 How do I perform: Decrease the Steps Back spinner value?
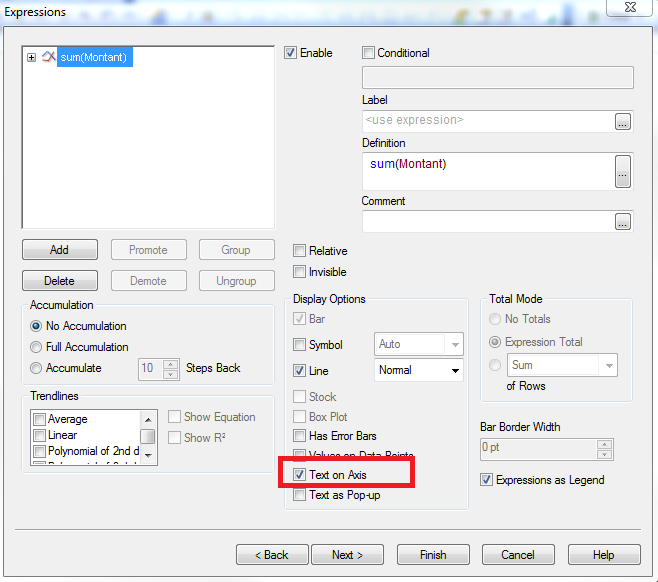[170, 374]
